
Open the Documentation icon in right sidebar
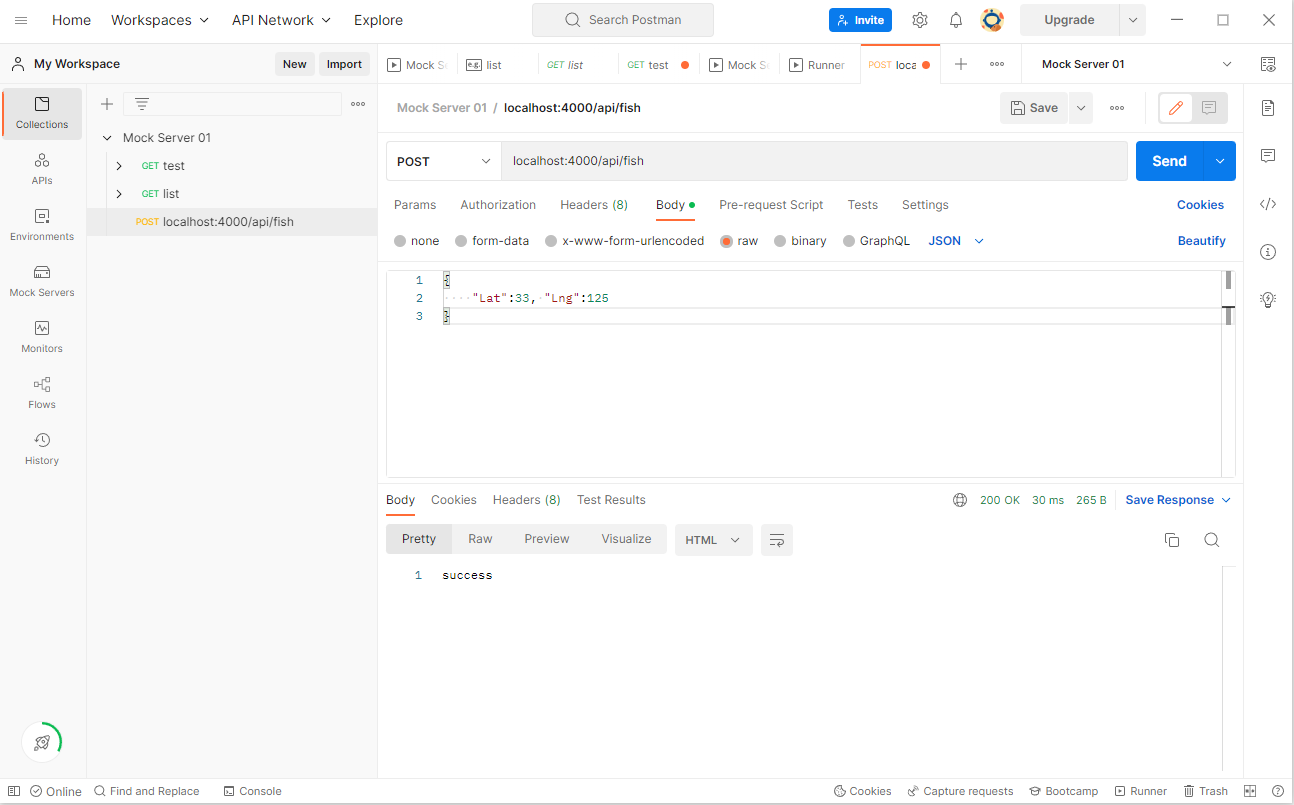[1268, 107]
